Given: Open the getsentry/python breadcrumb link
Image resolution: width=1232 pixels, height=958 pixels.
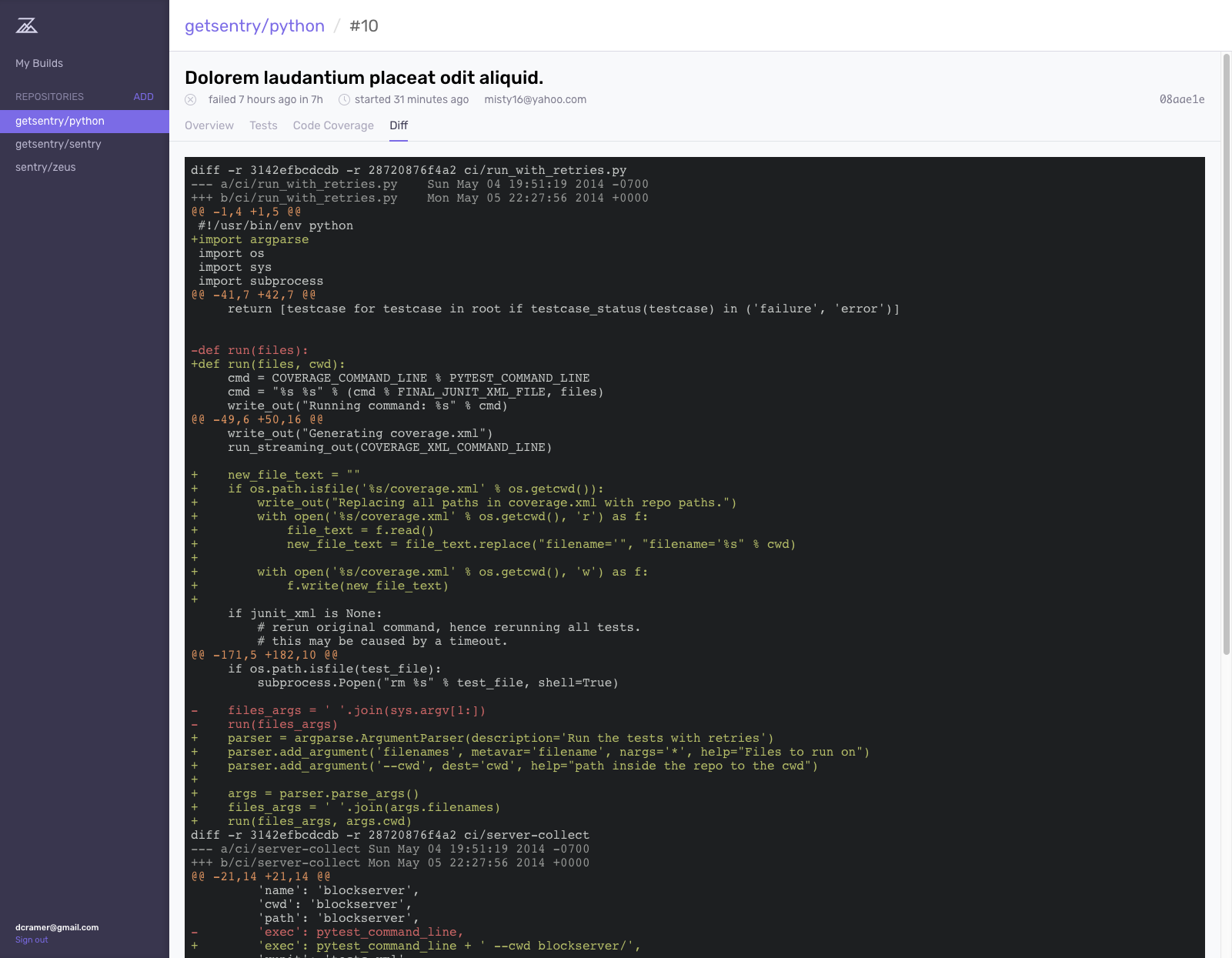Looking at the screenshot, I should pyautogui.click(x=254, y=25).
